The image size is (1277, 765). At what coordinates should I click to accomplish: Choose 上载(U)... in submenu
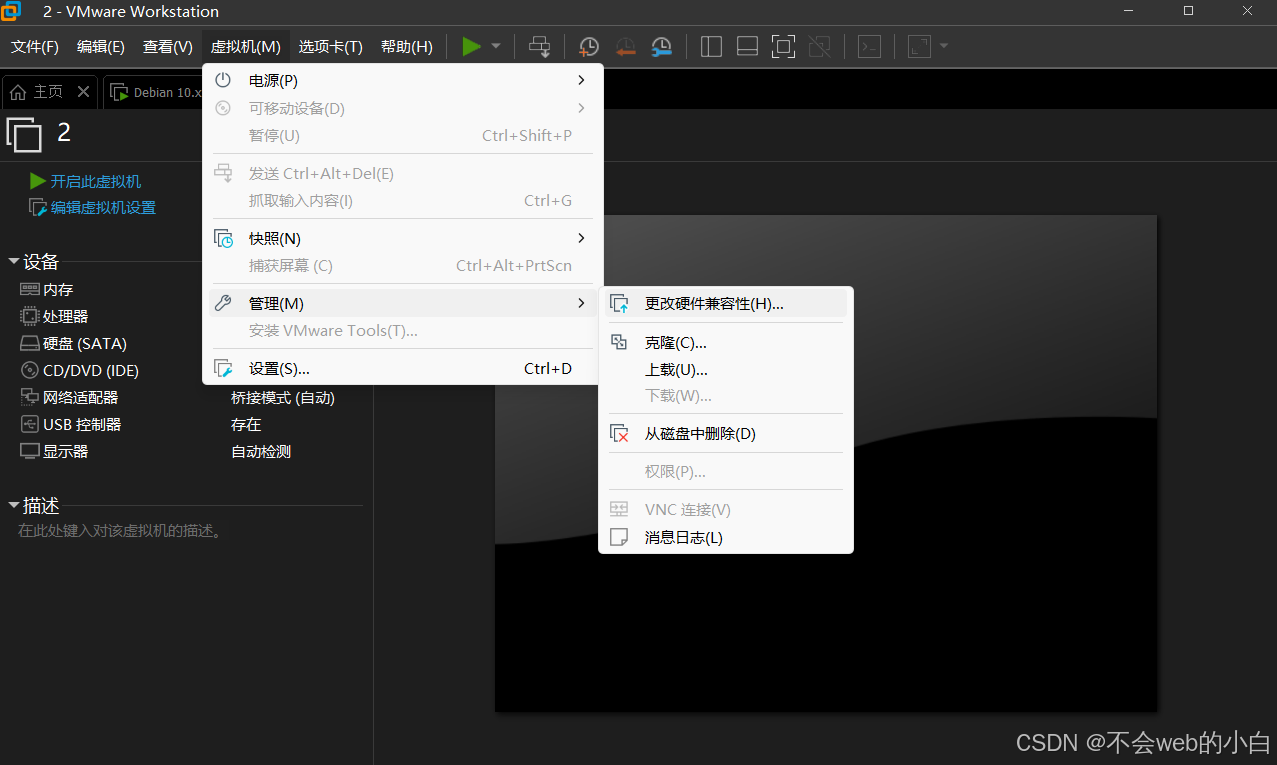tap(726, 369)
